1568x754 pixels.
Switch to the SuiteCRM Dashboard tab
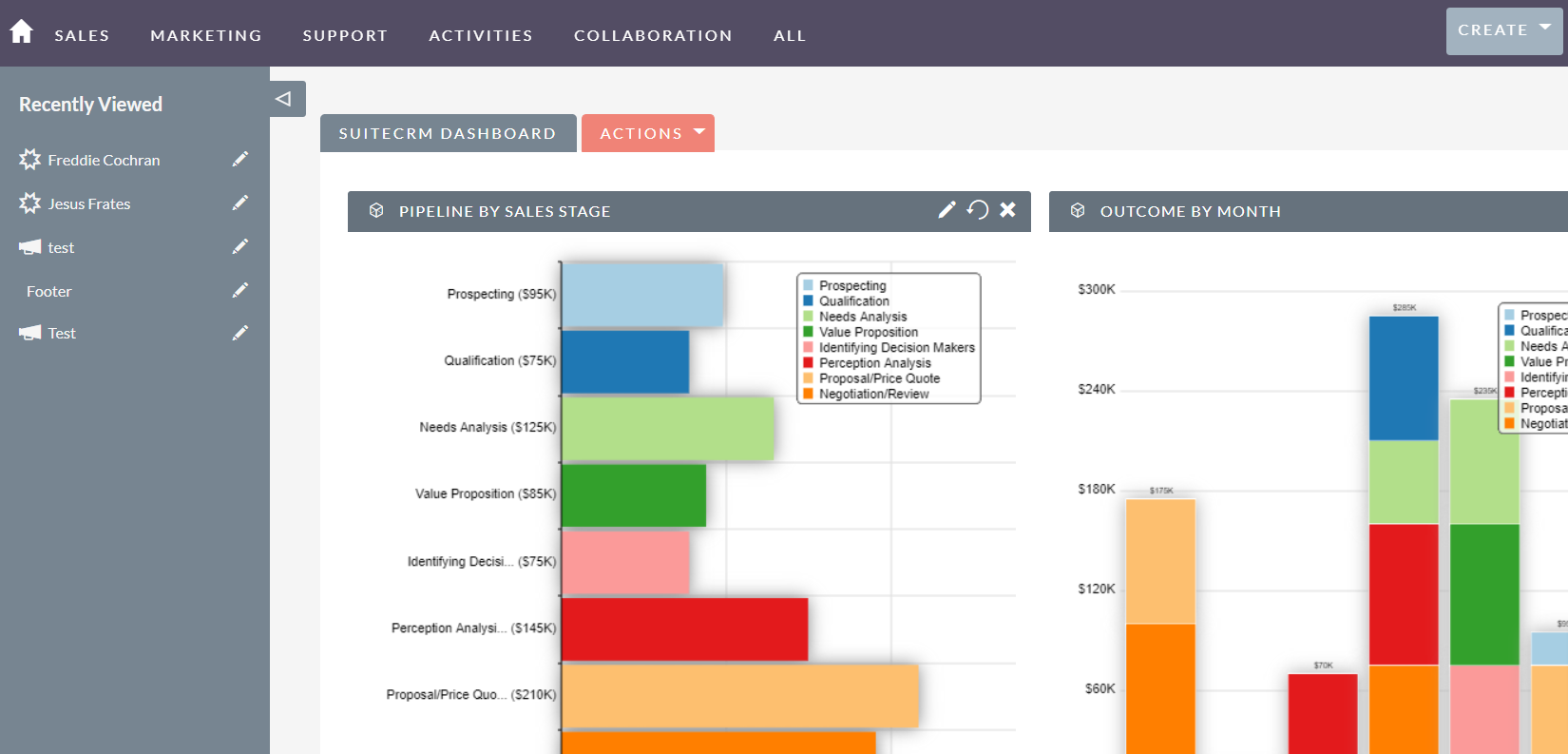(448, 133)
